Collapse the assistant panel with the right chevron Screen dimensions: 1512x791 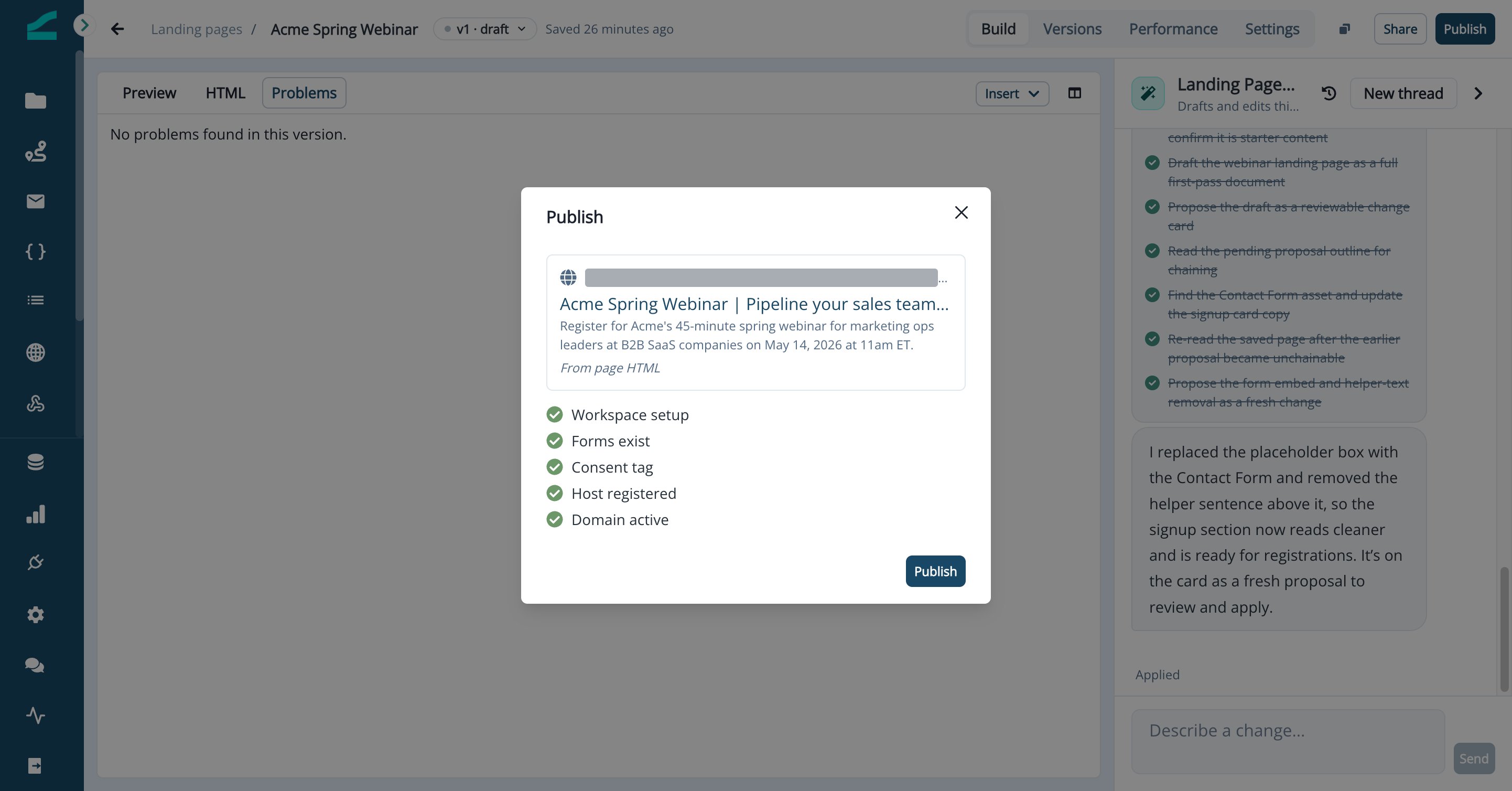pos(1478,93)
